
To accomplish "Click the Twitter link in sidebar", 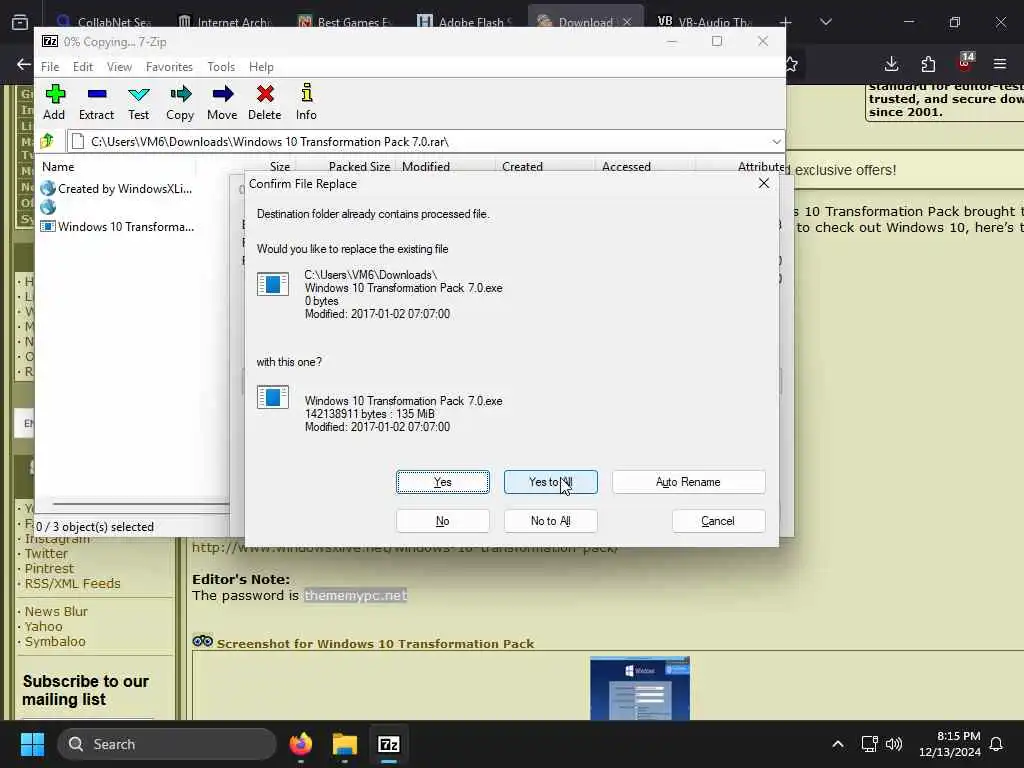I will (x=46, y=553).
